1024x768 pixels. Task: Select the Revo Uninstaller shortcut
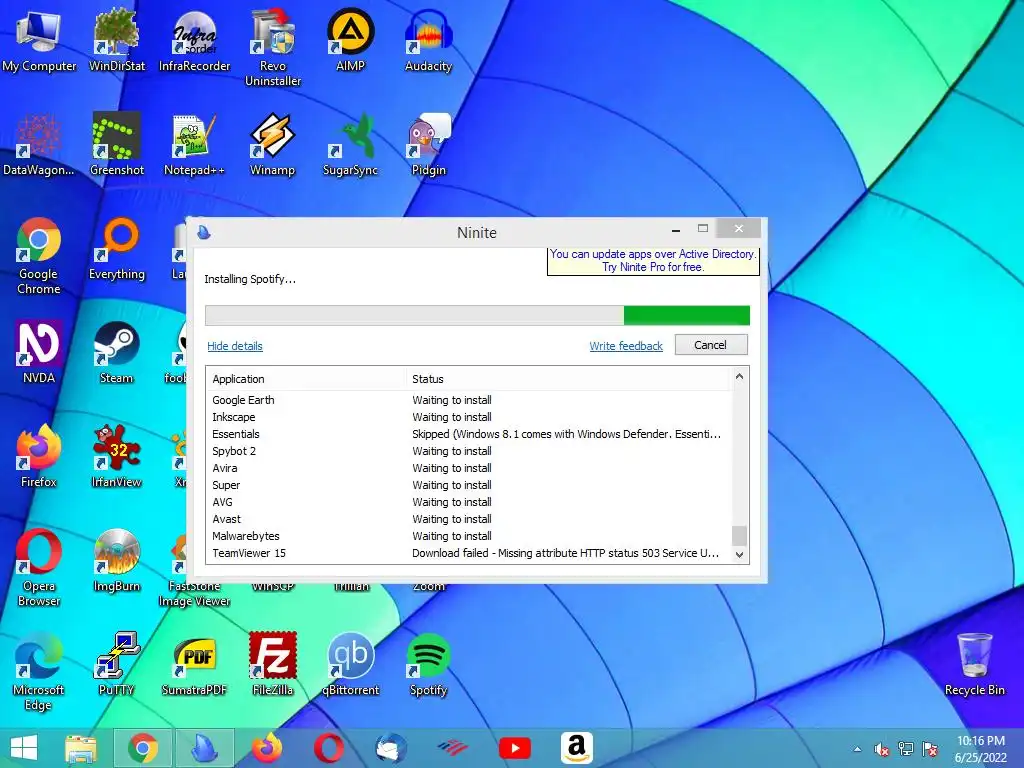coord(272,48)
